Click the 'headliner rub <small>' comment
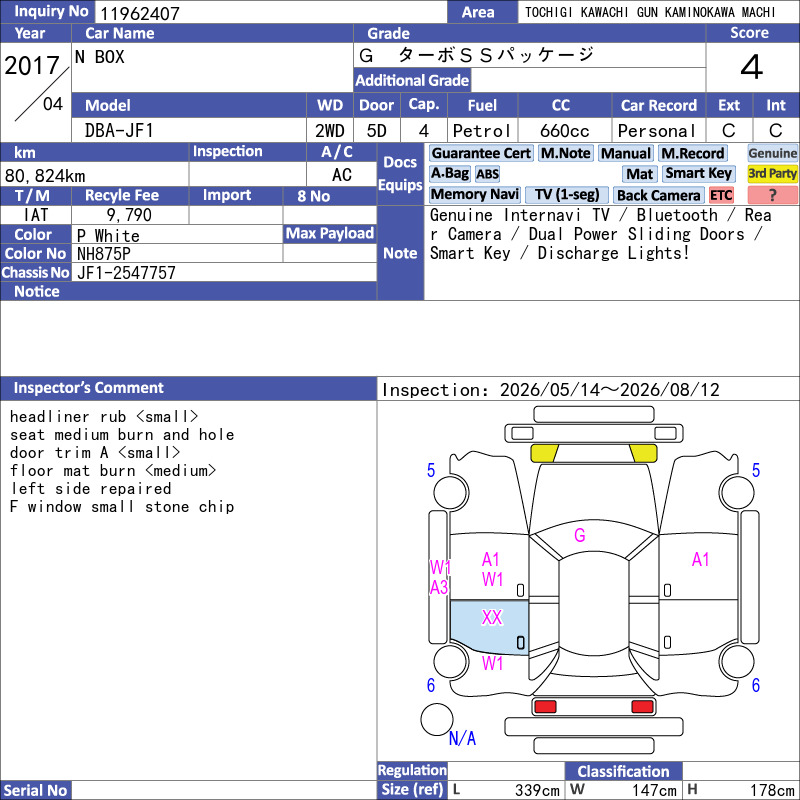Image resolution: width=800 pixels, height=800 pixels. tap(104, 417)
